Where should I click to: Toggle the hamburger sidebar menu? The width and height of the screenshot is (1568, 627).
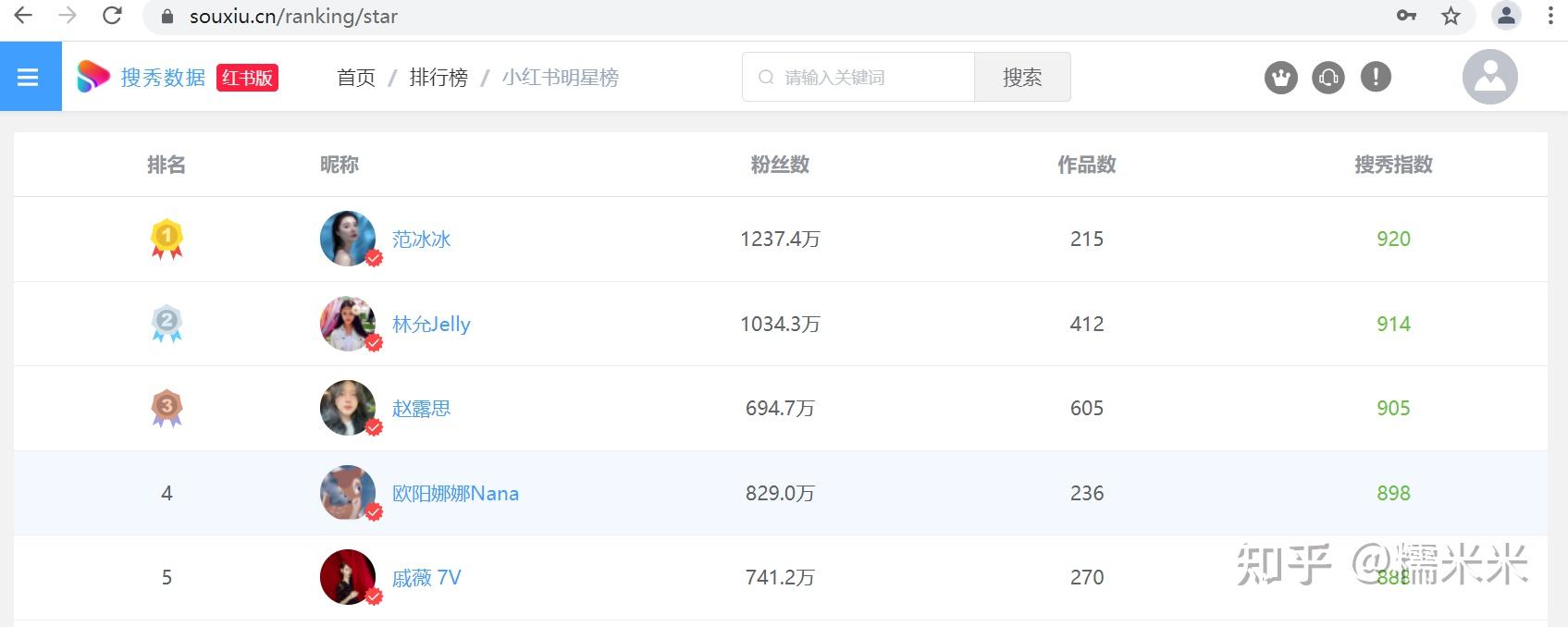coord(28,77)
